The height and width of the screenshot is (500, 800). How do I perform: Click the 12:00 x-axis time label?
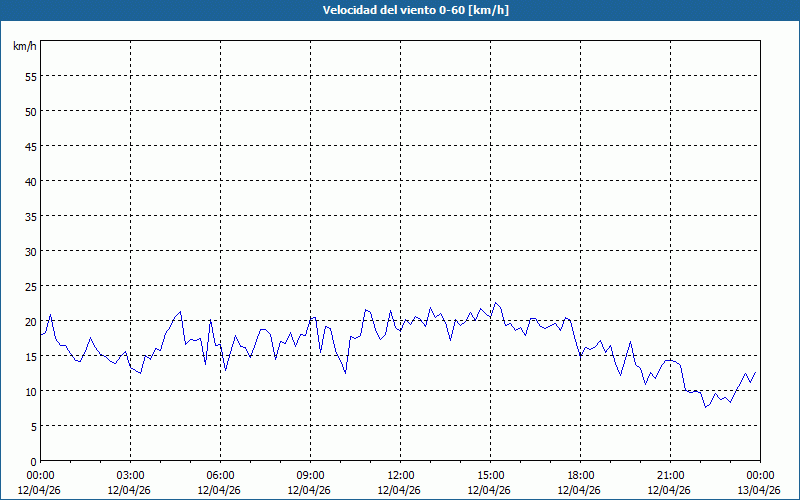400,475
